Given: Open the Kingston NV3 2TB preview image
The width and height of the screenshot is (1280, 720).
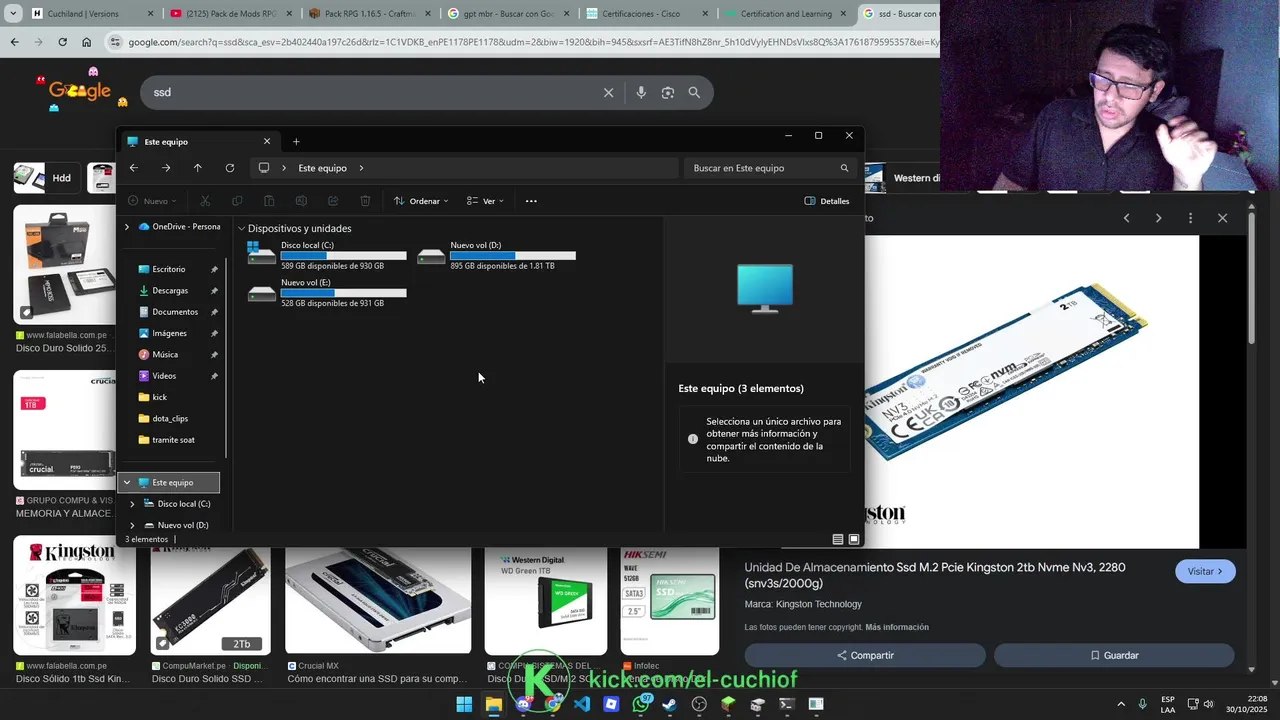Looking at the screenshot, I should [1032, 392].
